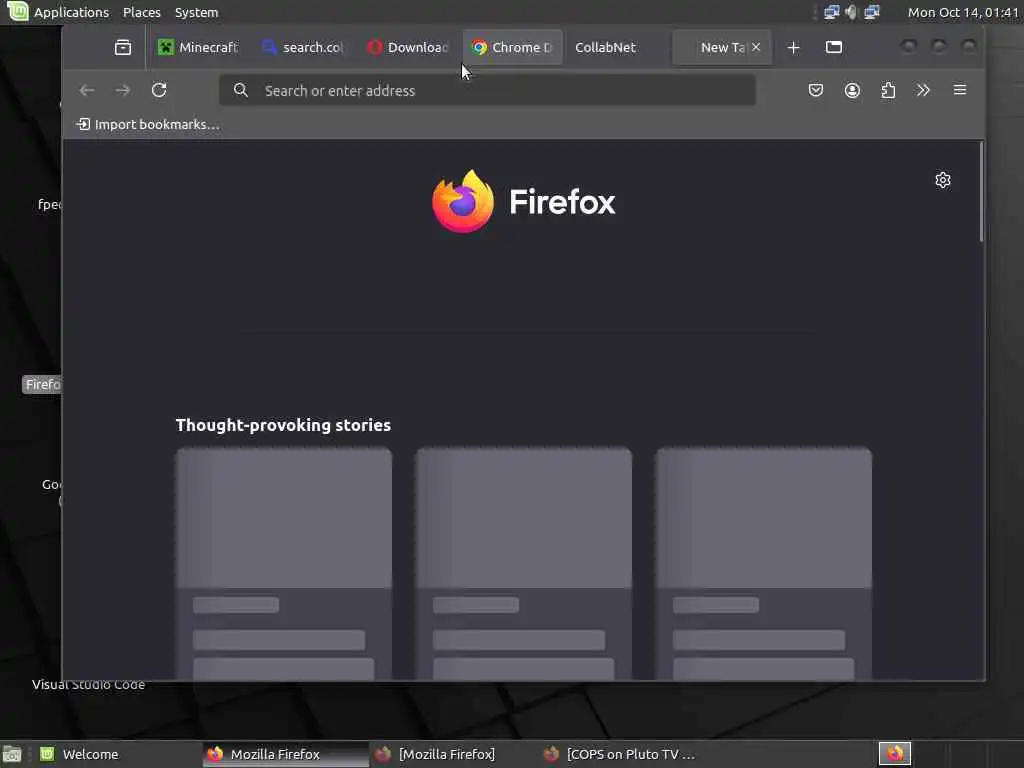Open Save to Pocket button
The image size is (1024, 768).
tap(816, 90)
